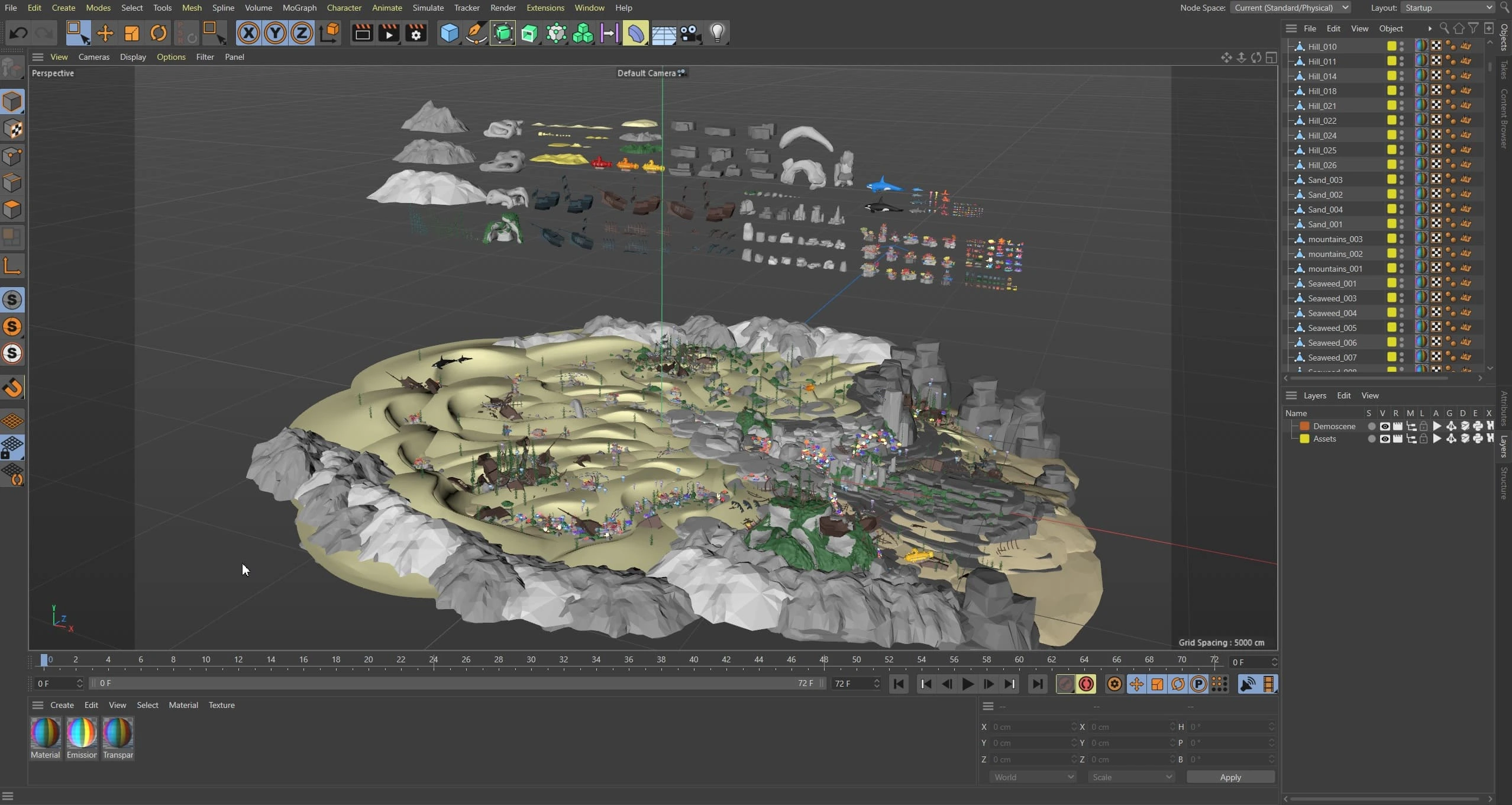Image resolution: width=1512 pixels, height=805 pixels.
Task: Click the Light object icon
Action: click(x=717, y=33)
